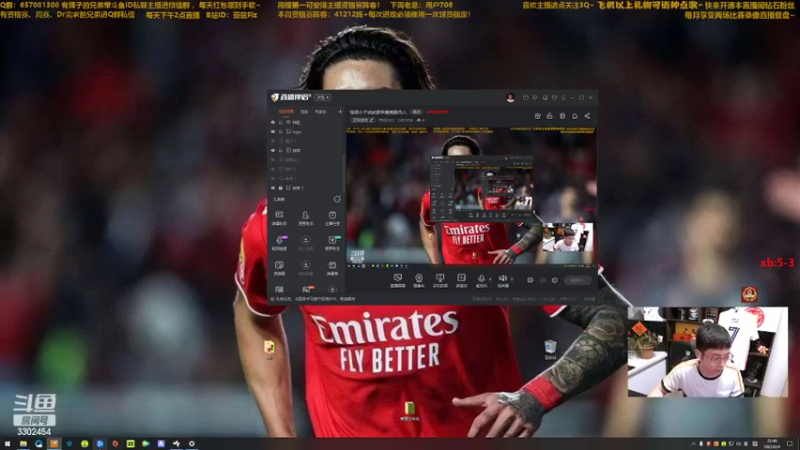The width and height of the screenshot is (800, 450).
Task: Show hidden system tray icons
Action: (693, 444)
